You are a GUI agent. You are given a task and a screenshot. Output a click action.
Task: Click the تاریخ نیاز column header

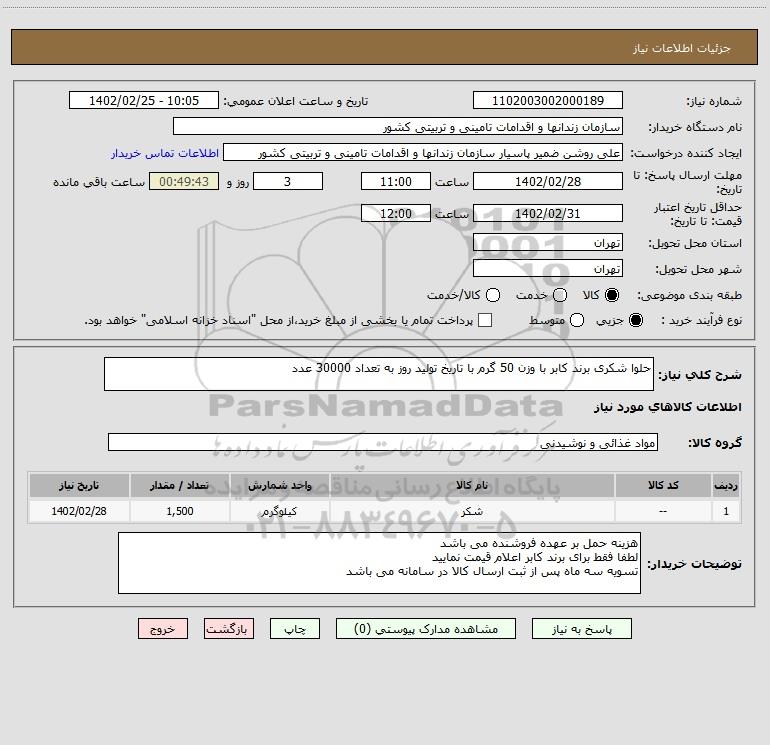[79, 485]
